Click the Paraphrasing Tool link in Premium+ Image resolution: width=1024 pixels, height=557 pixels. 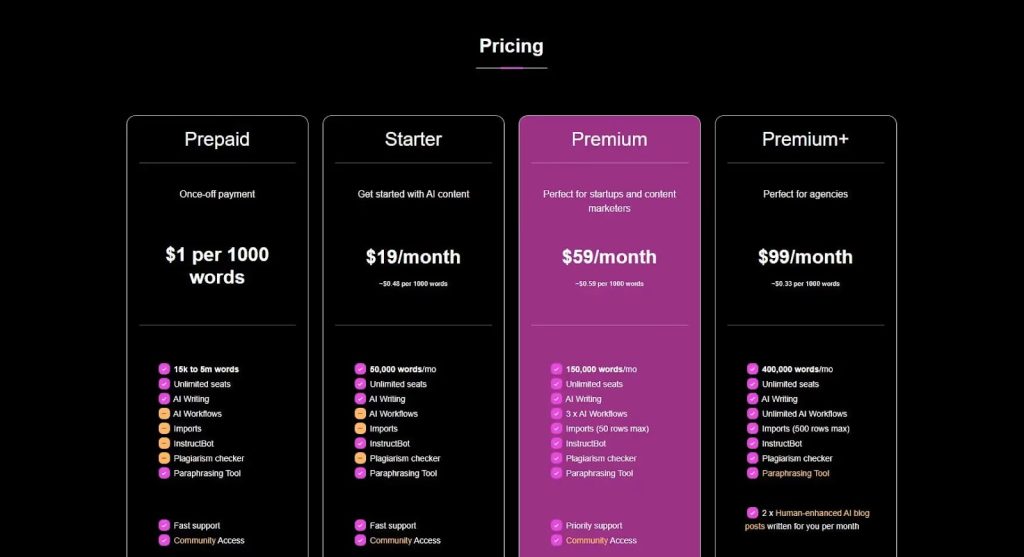point(795,473)
